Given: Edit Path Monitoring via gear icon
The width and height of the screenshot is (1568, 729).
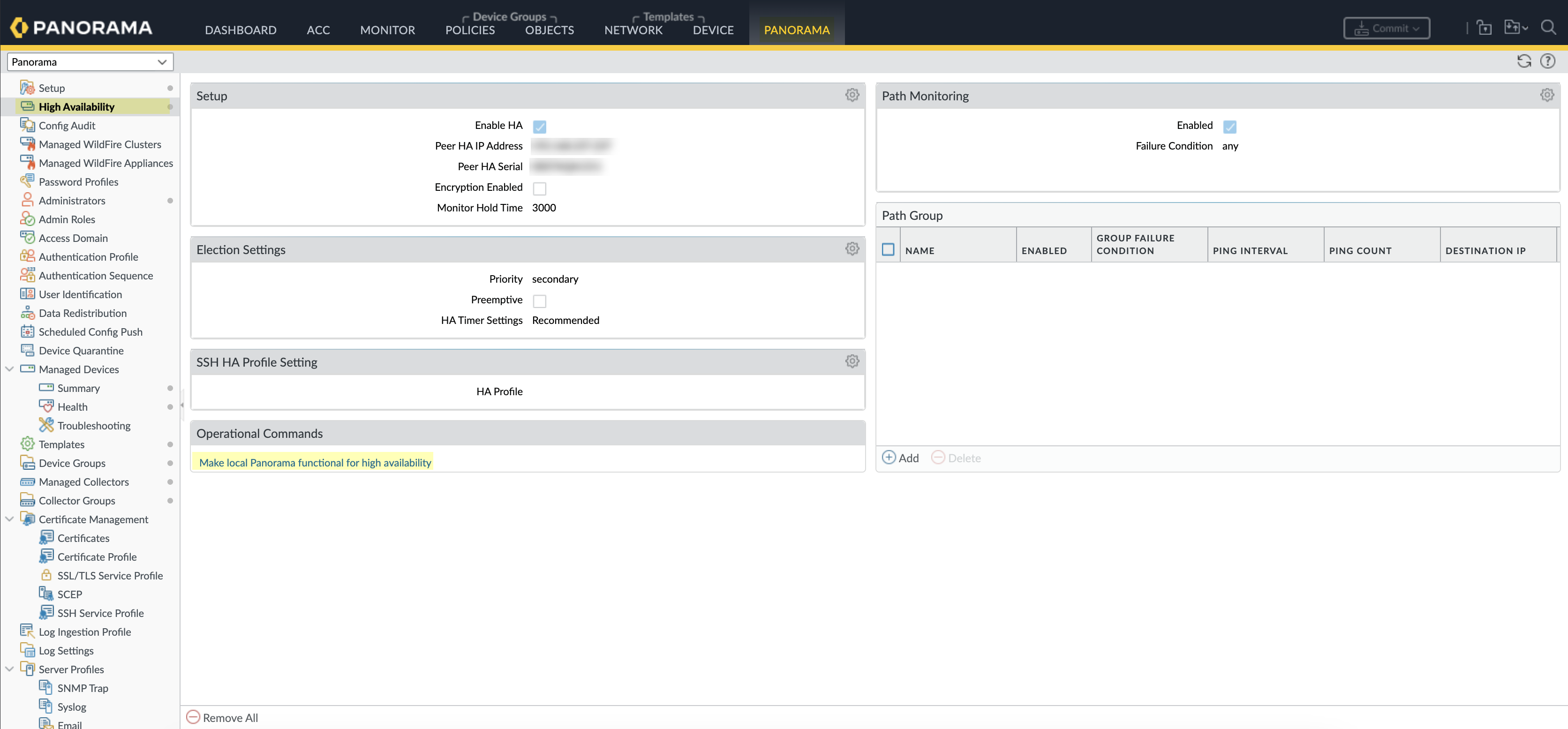Looking at the screenshot, I should 1547,95.
